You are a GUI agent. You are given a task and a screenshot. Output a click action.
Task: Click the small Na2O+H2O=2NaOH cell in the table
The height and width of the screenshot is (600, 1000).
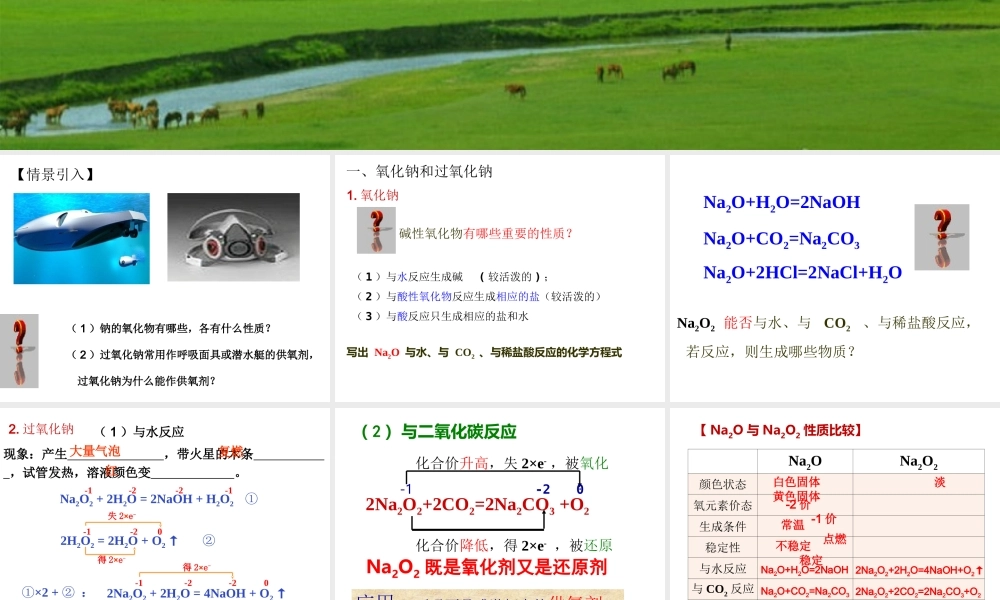pos(805,570)
